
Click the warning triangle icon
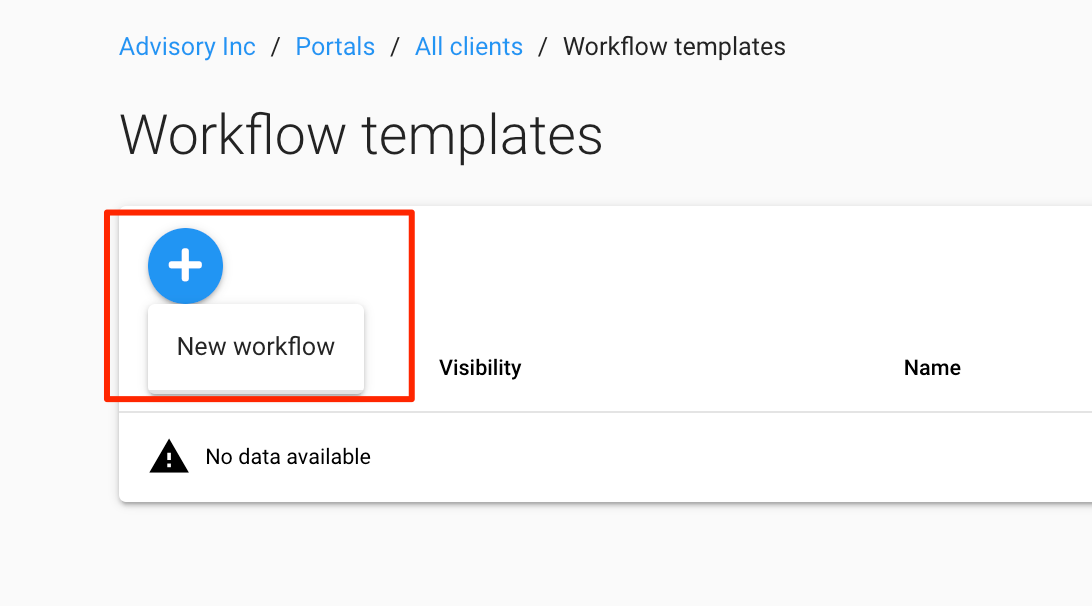(x=169, y=457)
